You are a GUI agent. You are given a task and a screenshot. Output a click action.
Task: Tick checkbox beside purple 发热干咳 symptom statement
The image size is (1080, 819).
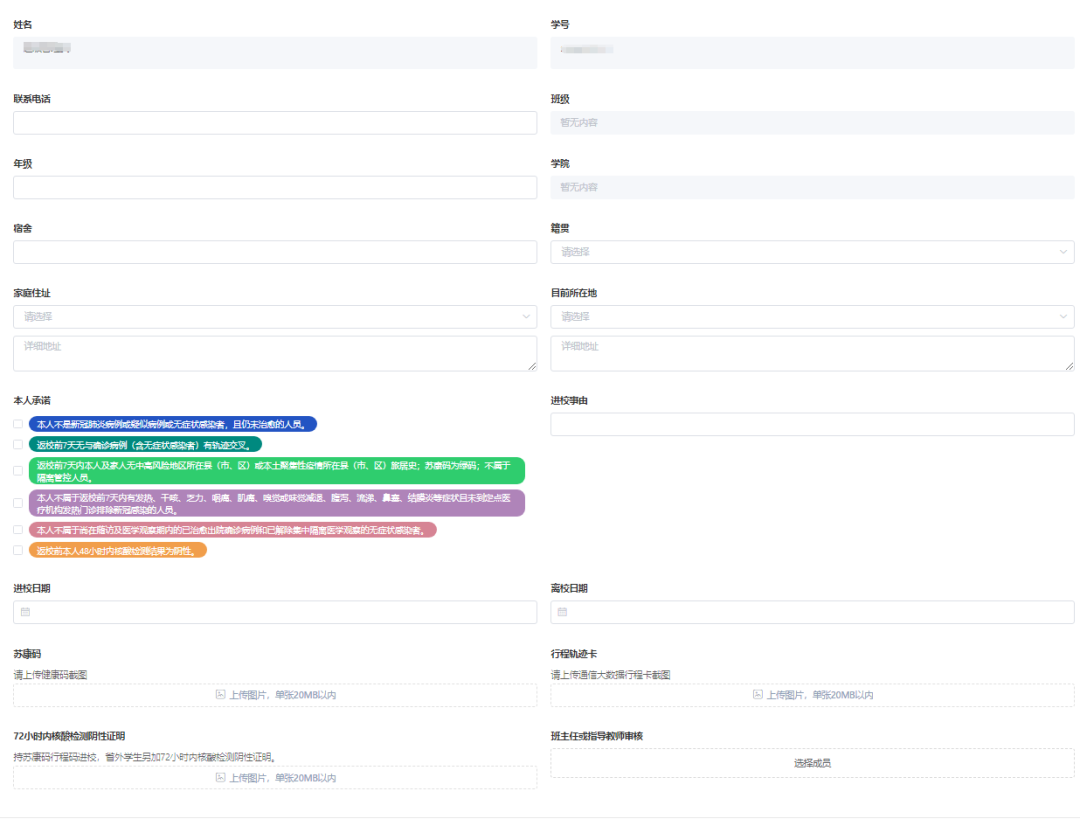pyautogui.click(x=18, y=503)
